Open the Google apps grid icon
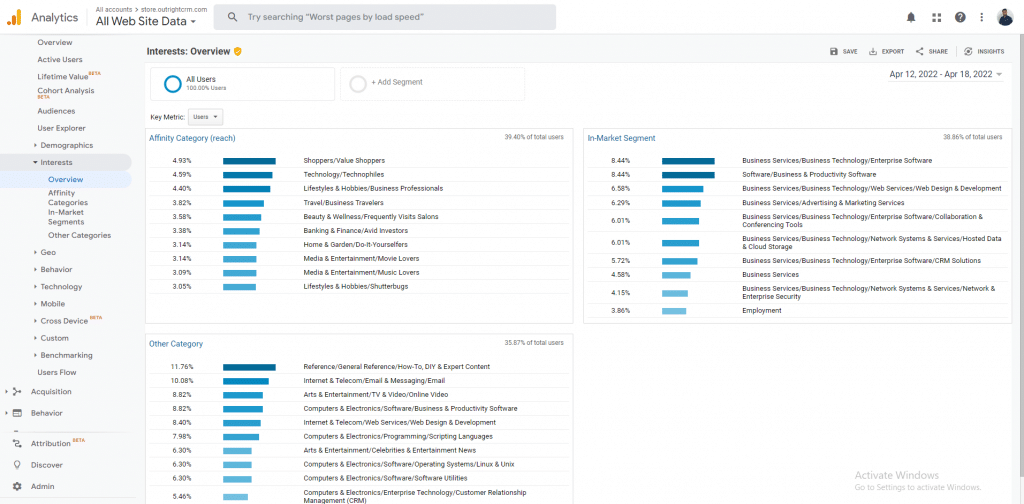The height and width of the screenshot is (504, 1024). tap(936, 18)
